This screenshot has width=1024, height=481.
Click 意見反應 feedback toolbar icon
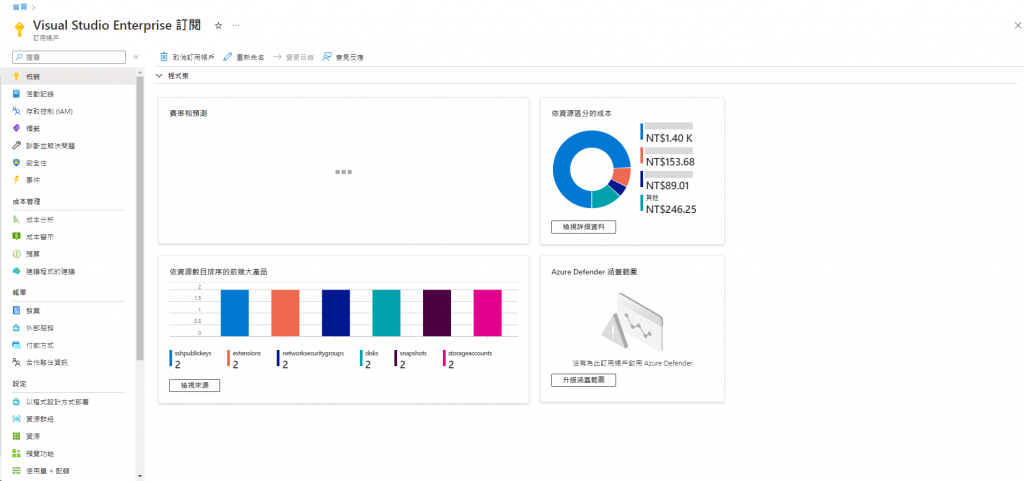pos(327,57)
